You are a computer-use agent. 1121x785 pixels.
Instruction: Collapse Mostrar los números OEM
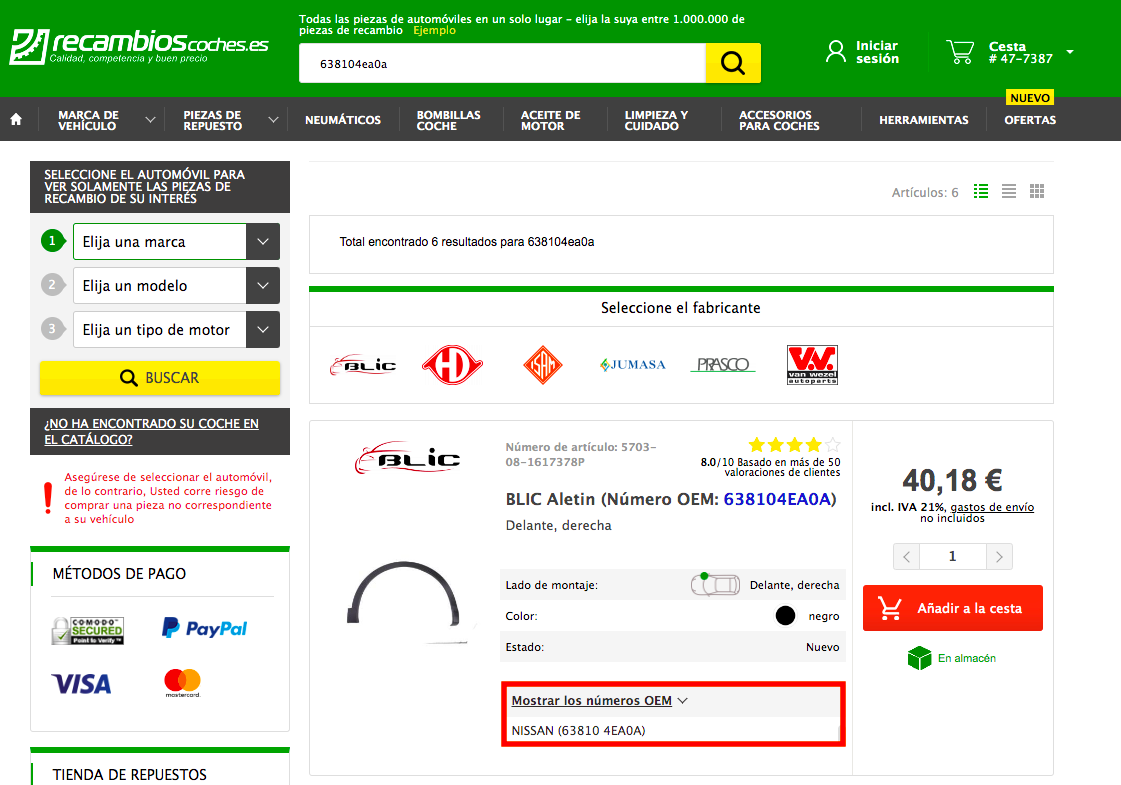[599, 701]
